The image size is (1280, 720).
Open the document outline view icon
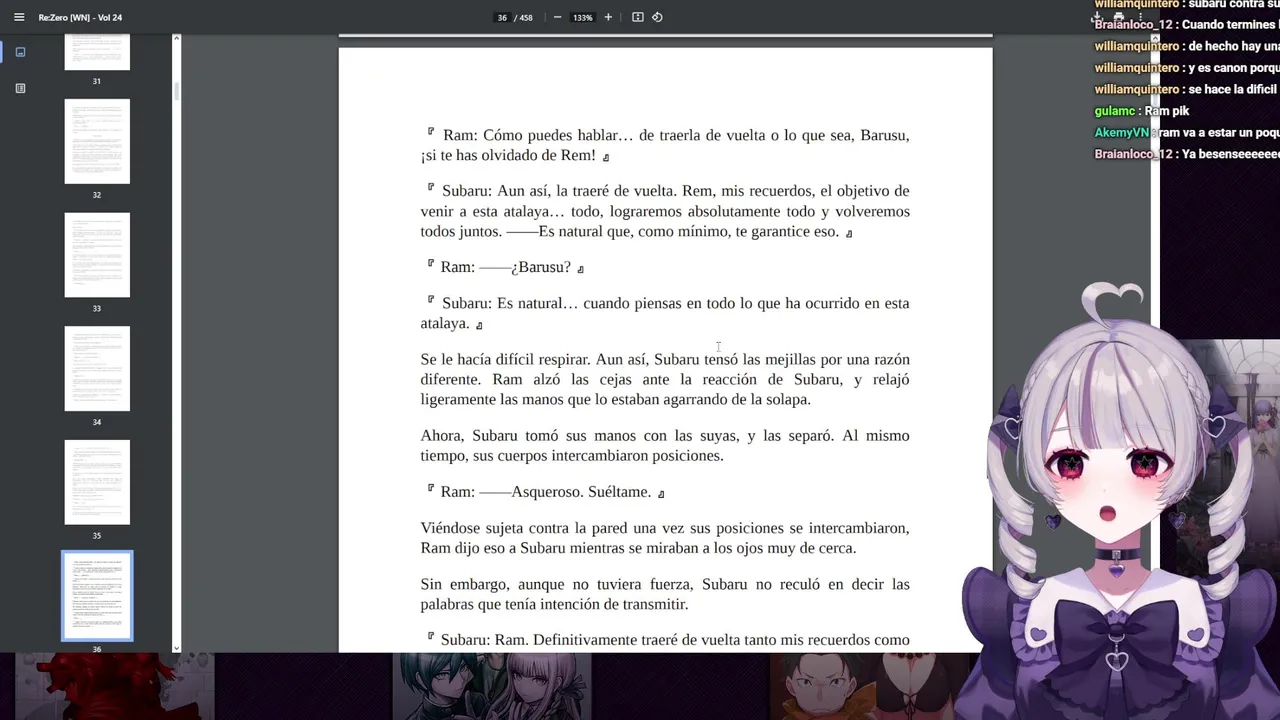coord(20,88)
